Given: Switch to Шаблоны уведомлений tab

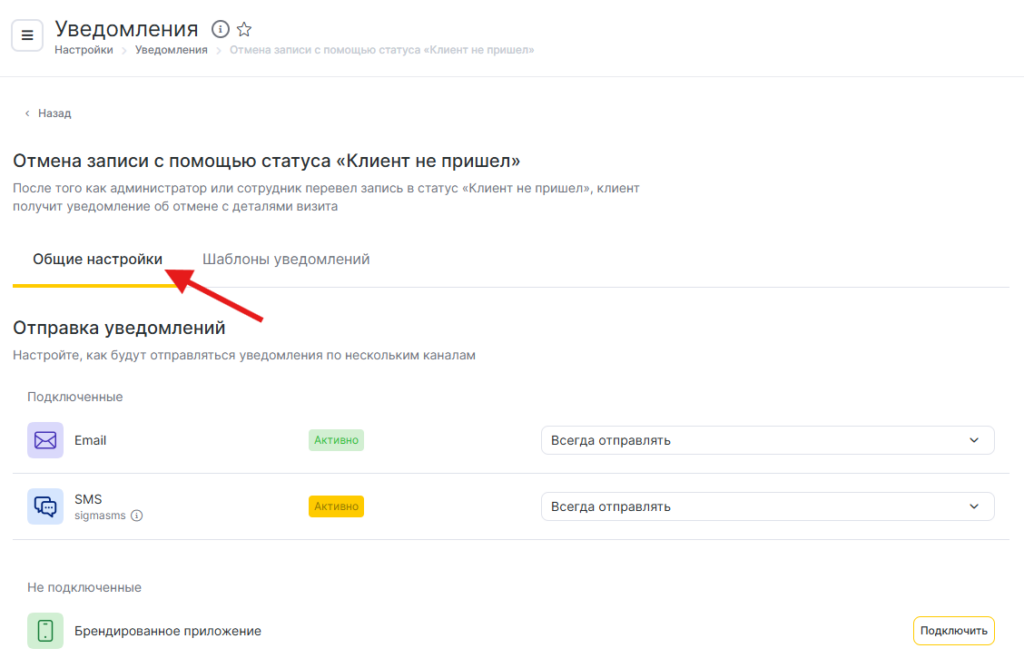Looking at the screenshot, I should pos(286,259).
